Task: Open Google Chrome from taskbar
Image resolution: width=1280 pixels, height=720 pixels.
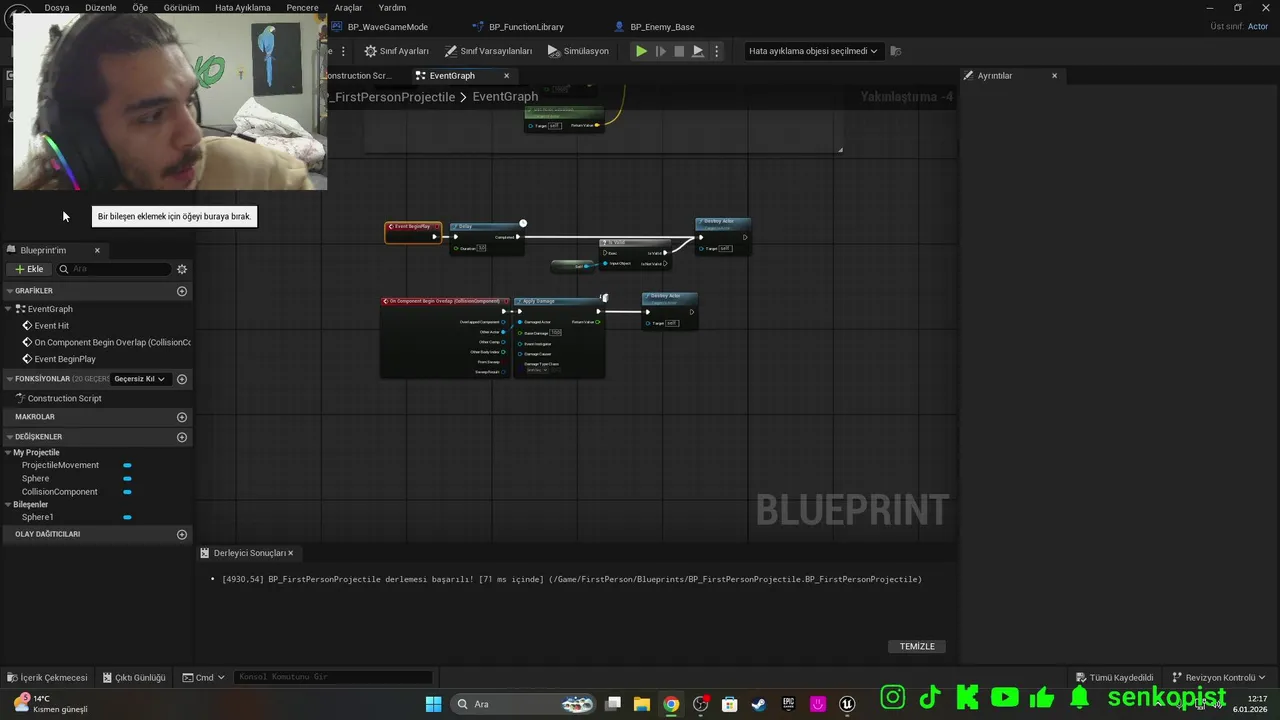Action: [x=671, y=704]
